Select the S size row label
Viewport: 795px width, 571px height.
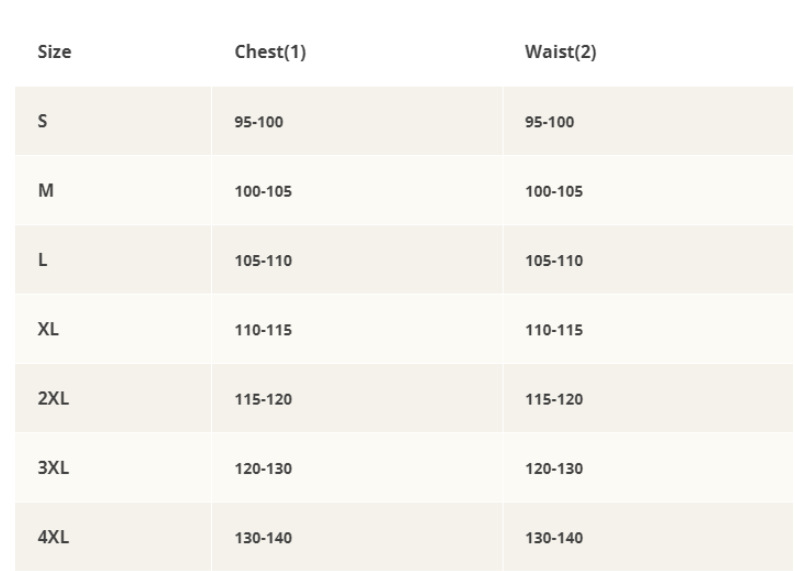43,121
